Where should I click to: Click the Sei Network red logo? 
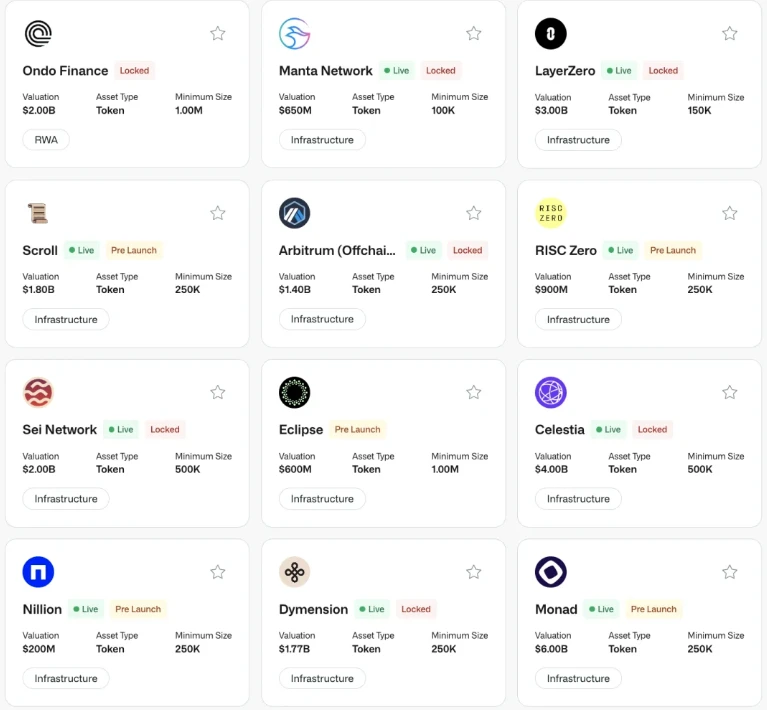point(38,392)
